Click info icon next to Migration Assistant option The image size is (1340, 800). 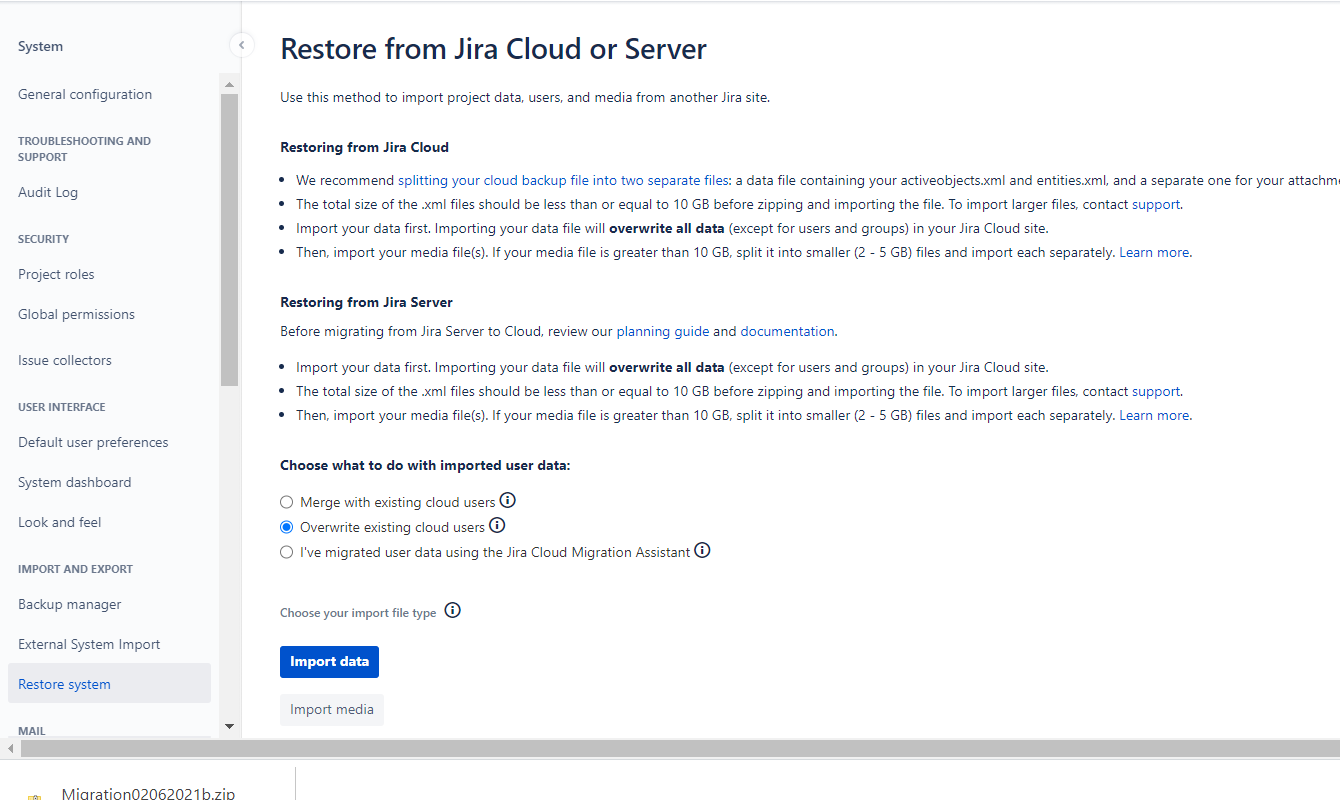click(x=702, y=551)
